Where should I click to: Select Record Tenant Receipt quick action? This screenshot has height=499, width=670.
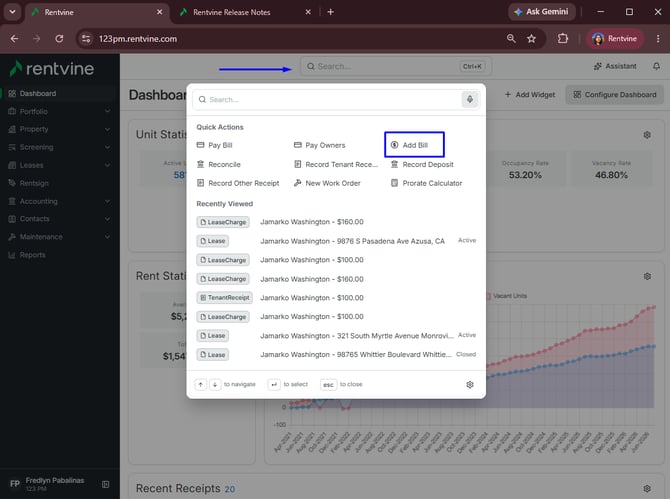336,164
